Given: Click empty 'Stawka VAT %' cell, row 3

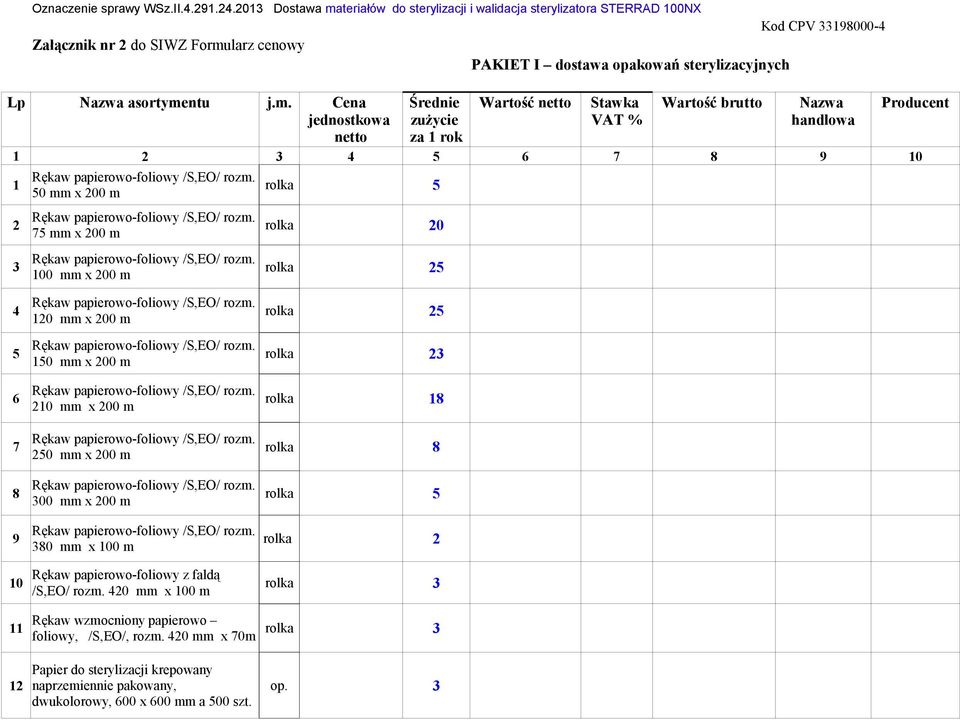Looking at the screenshot, I should click(617, 267).
